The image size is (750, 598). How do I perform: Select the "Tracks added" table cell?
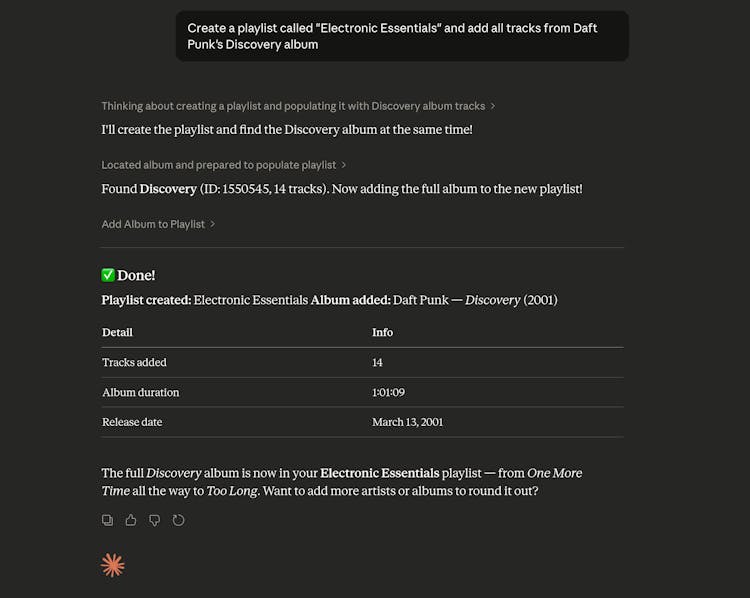[x=134, y=362]
